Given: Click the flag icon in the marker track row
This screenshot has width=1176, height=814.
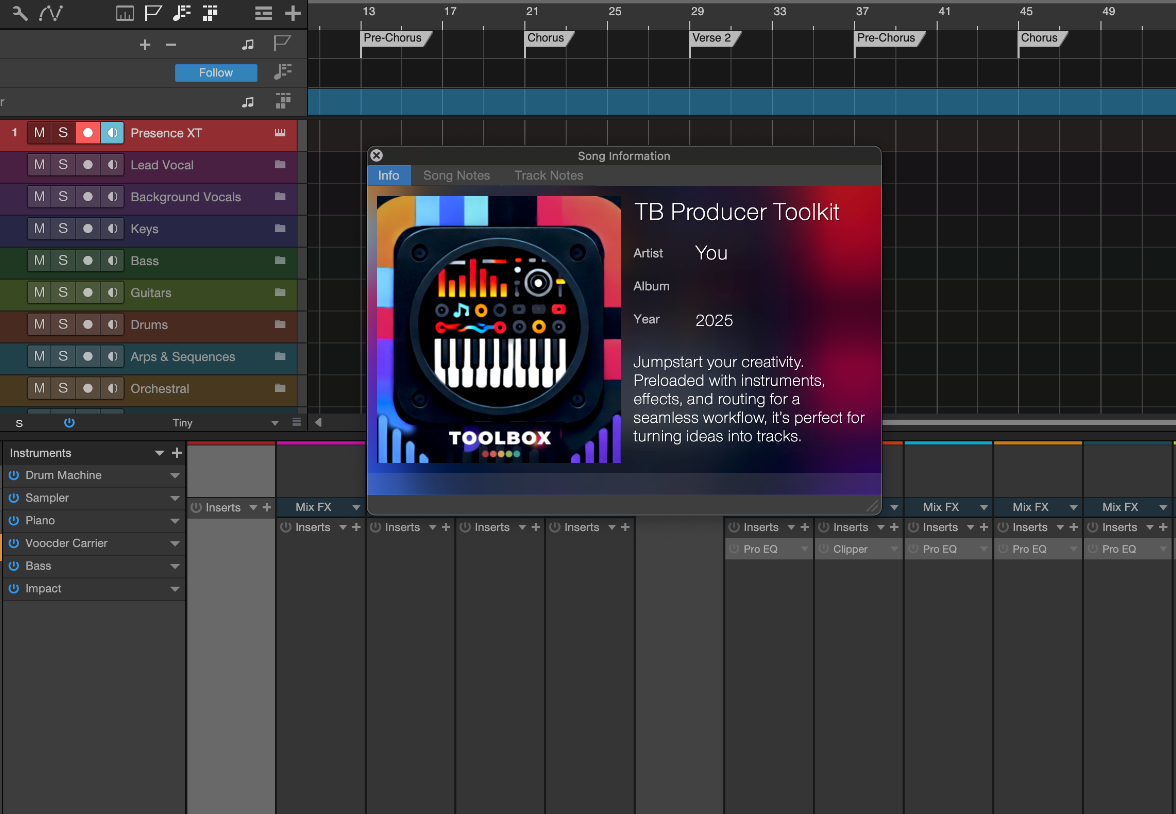Looking at the screenshot, I should click(x=282, y=44).
